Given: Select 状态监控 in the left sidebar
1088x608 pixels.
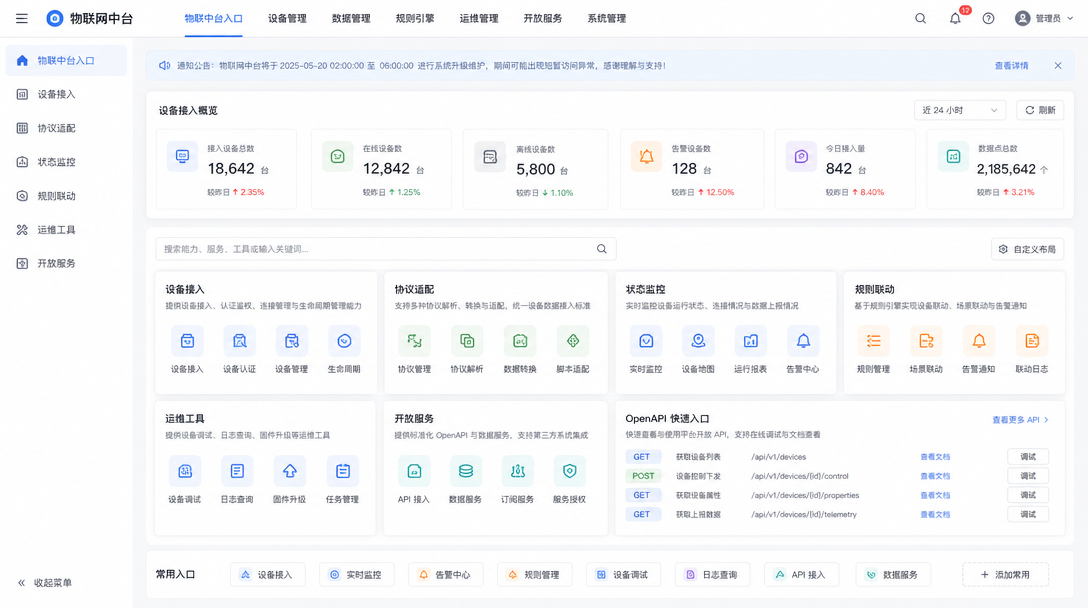Looking at the screenshot, I should click(x=66, y=162).
